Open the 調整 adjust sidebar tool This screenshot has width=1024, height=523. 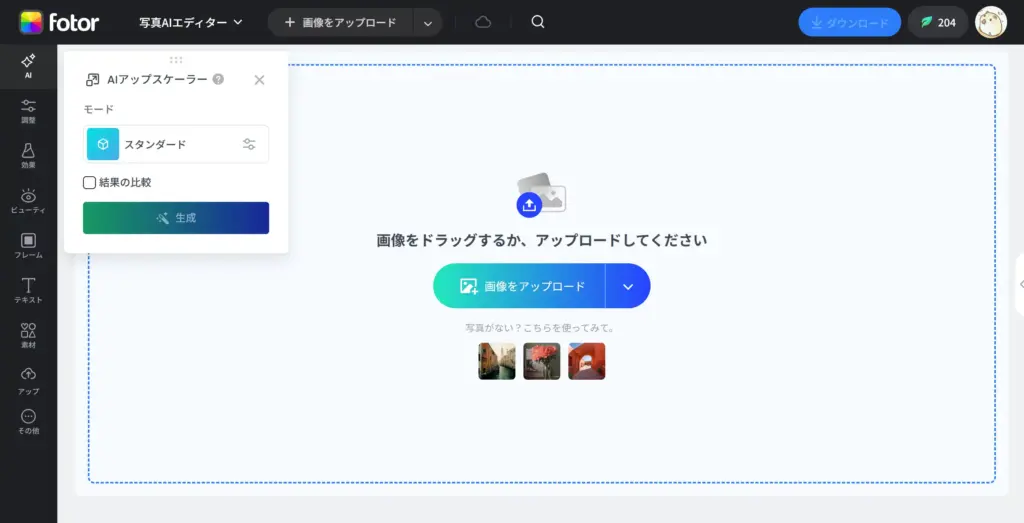[x=28, y=111]
